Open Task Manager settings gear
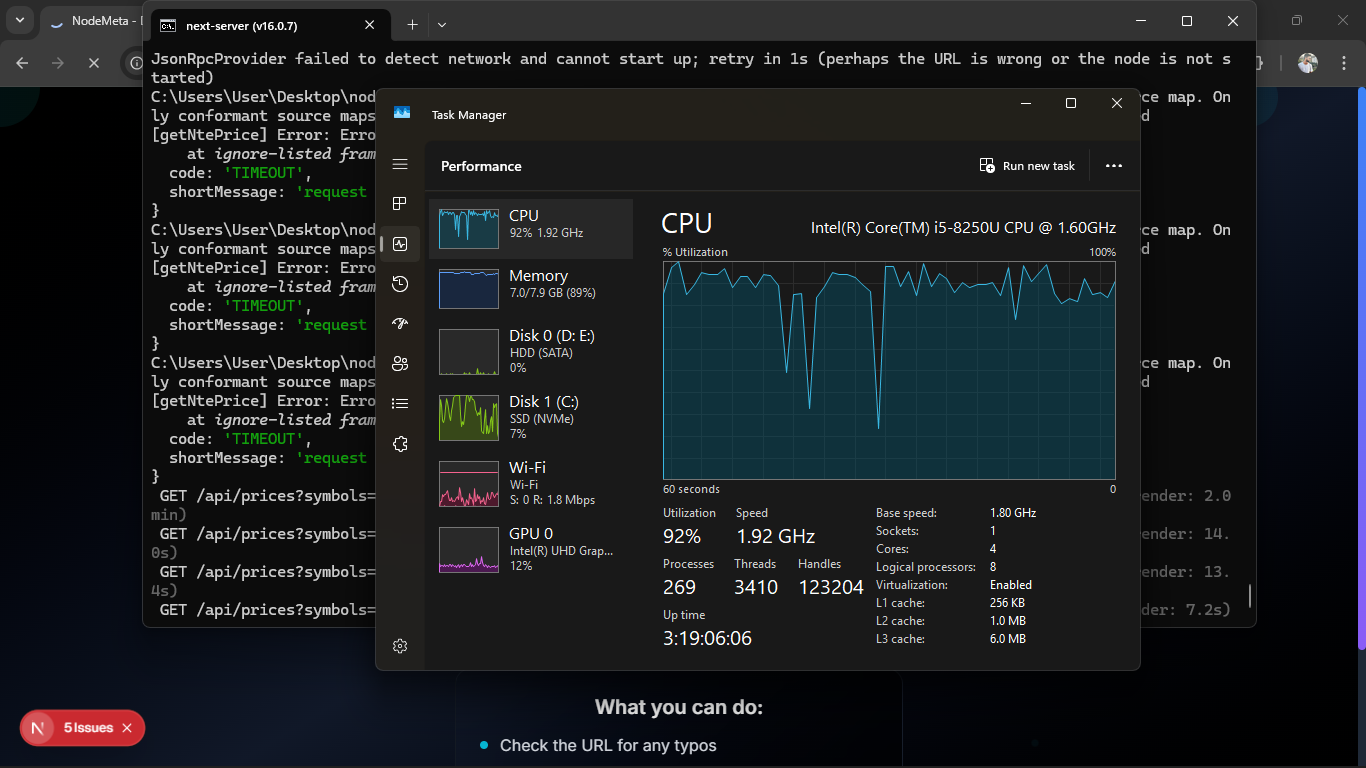This screenshot has width=1366, height=768. (400, 646)
